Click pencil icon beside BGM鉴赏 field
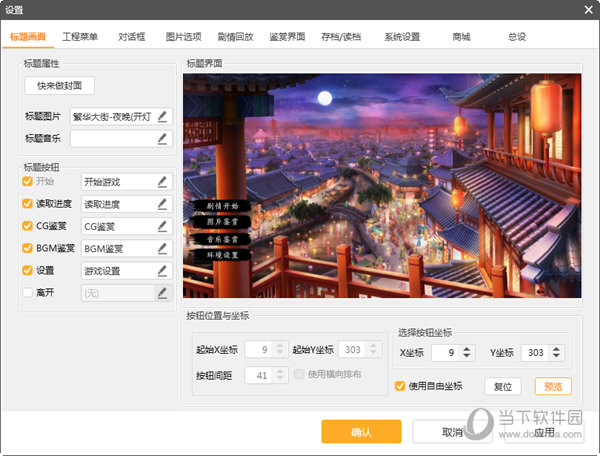This screenshot has height=456, width=600. (162, 248)
